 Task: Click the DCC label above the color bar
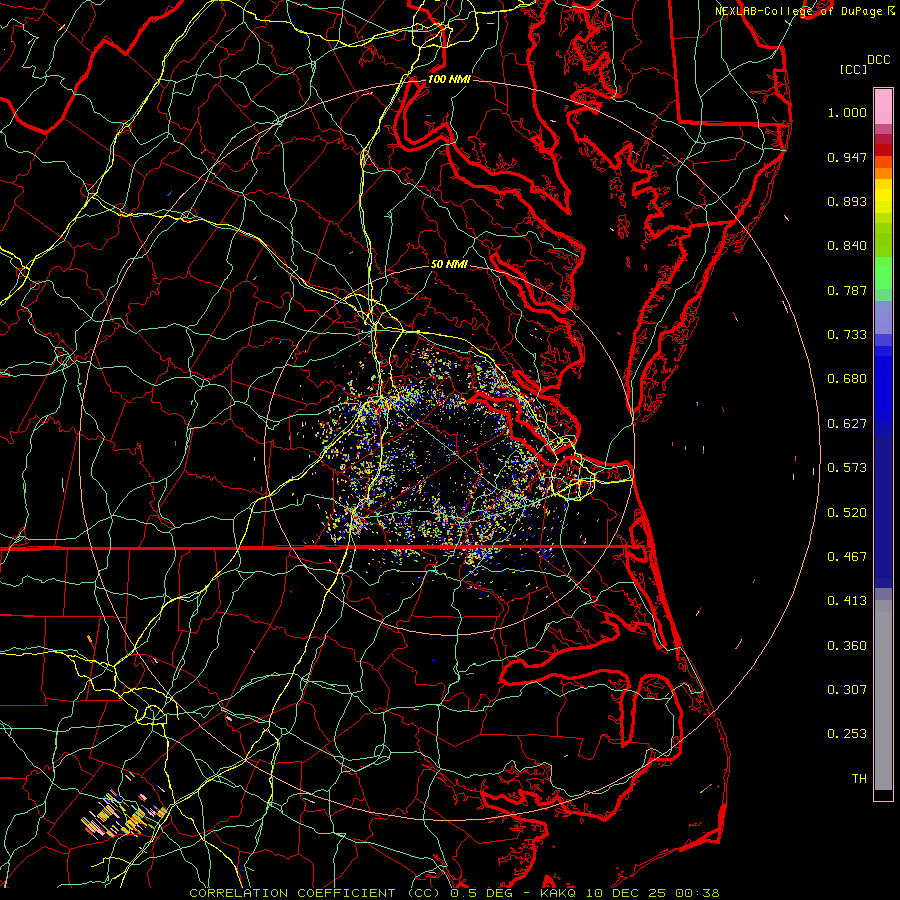point(879,60)
